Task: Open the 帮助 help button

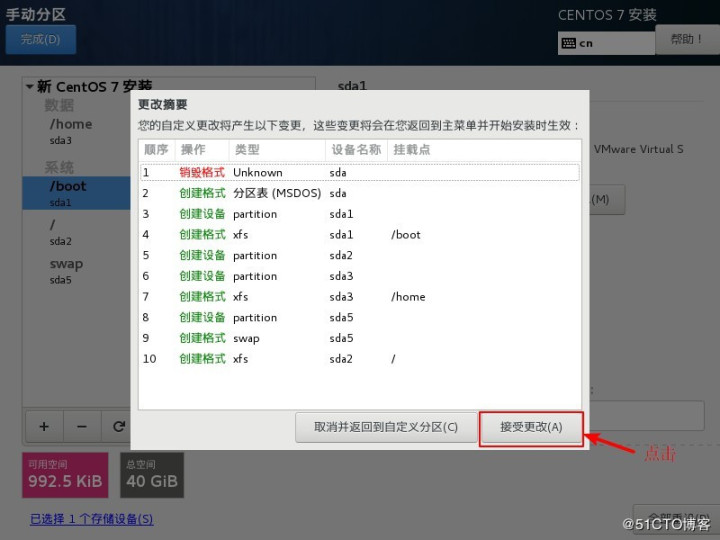Action: click(x=687, y=39)
